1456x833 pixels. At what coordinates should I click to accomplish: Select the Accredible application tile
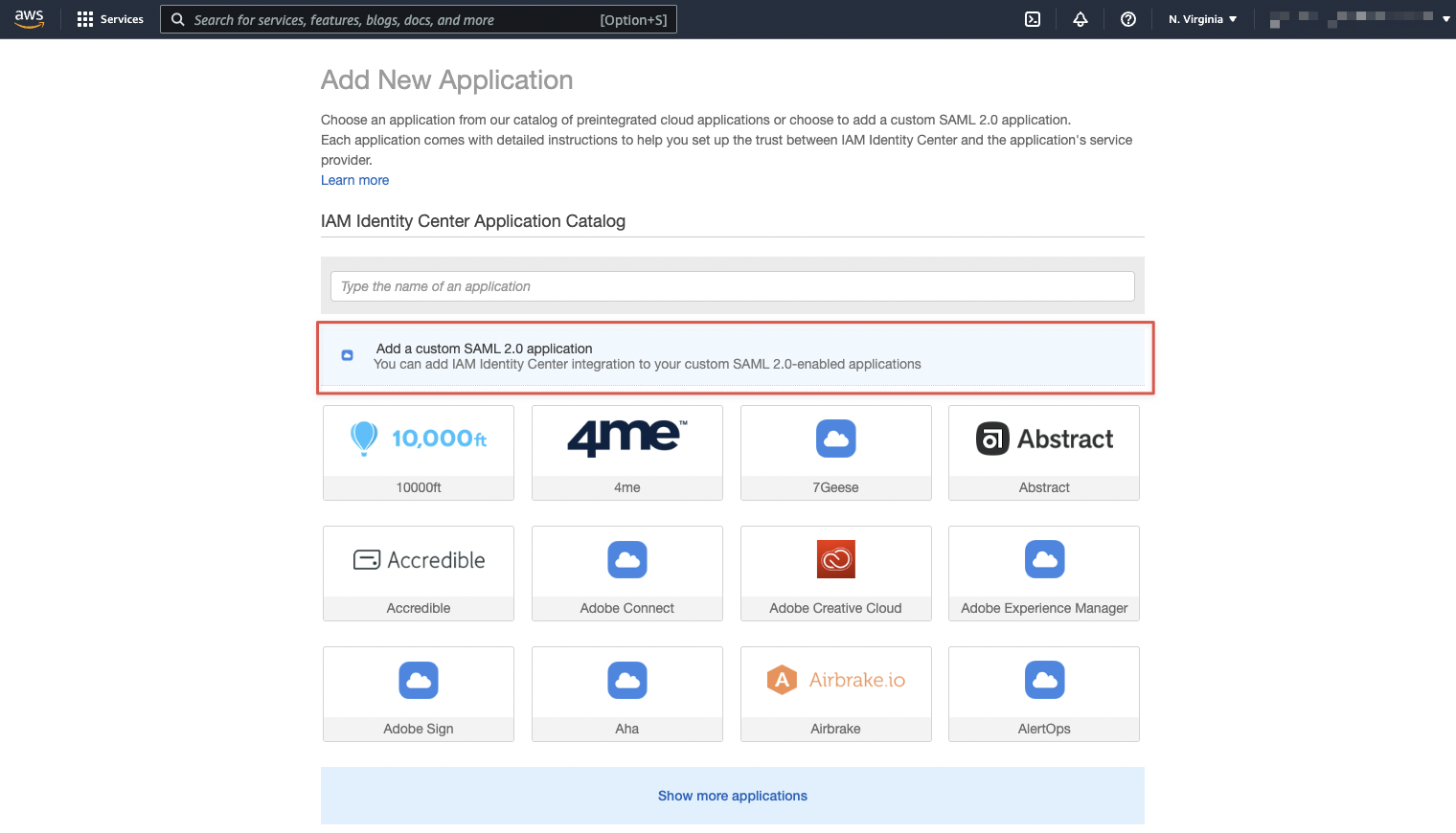click(419, 573)
